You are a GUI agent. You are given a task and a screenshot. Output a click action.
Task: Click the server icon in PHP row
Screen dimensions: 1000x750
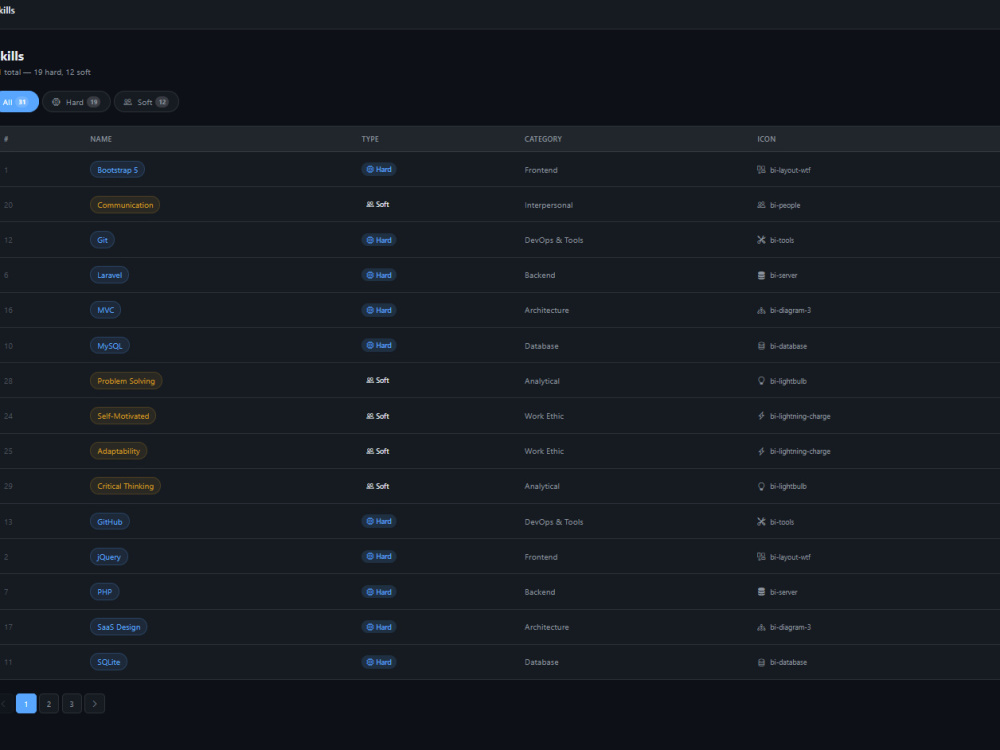761,592
